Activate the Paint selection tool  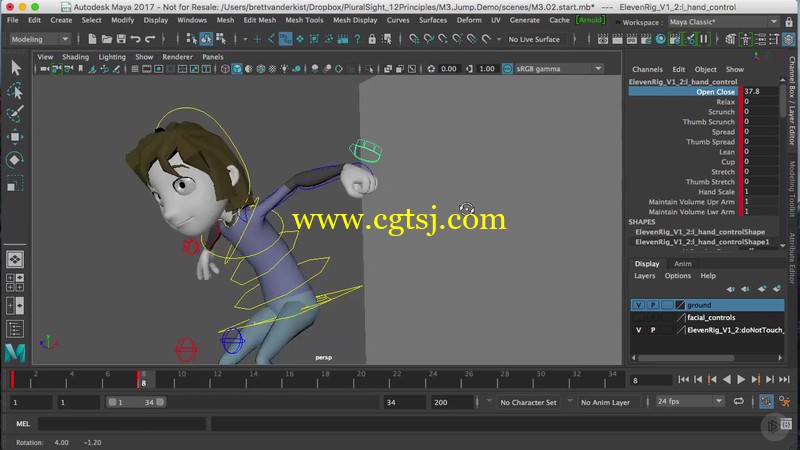tap(15, 114)
